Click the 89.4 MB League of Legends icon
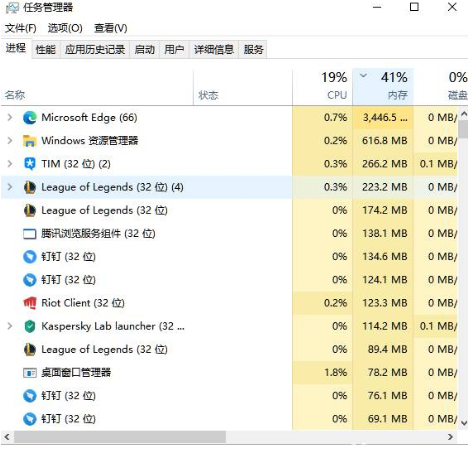Screen dimensions: 471x449 [30, 349]
